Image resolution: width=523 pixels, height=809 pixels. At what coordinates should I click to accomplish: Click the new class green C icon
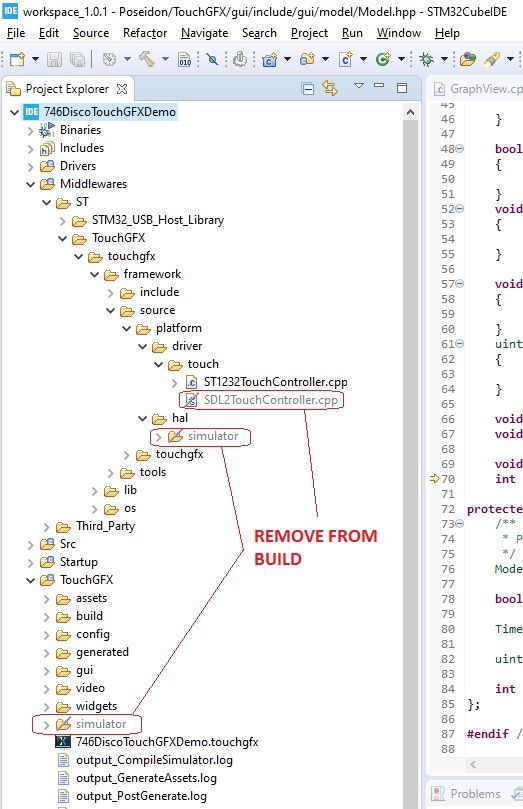click(383, 60)
